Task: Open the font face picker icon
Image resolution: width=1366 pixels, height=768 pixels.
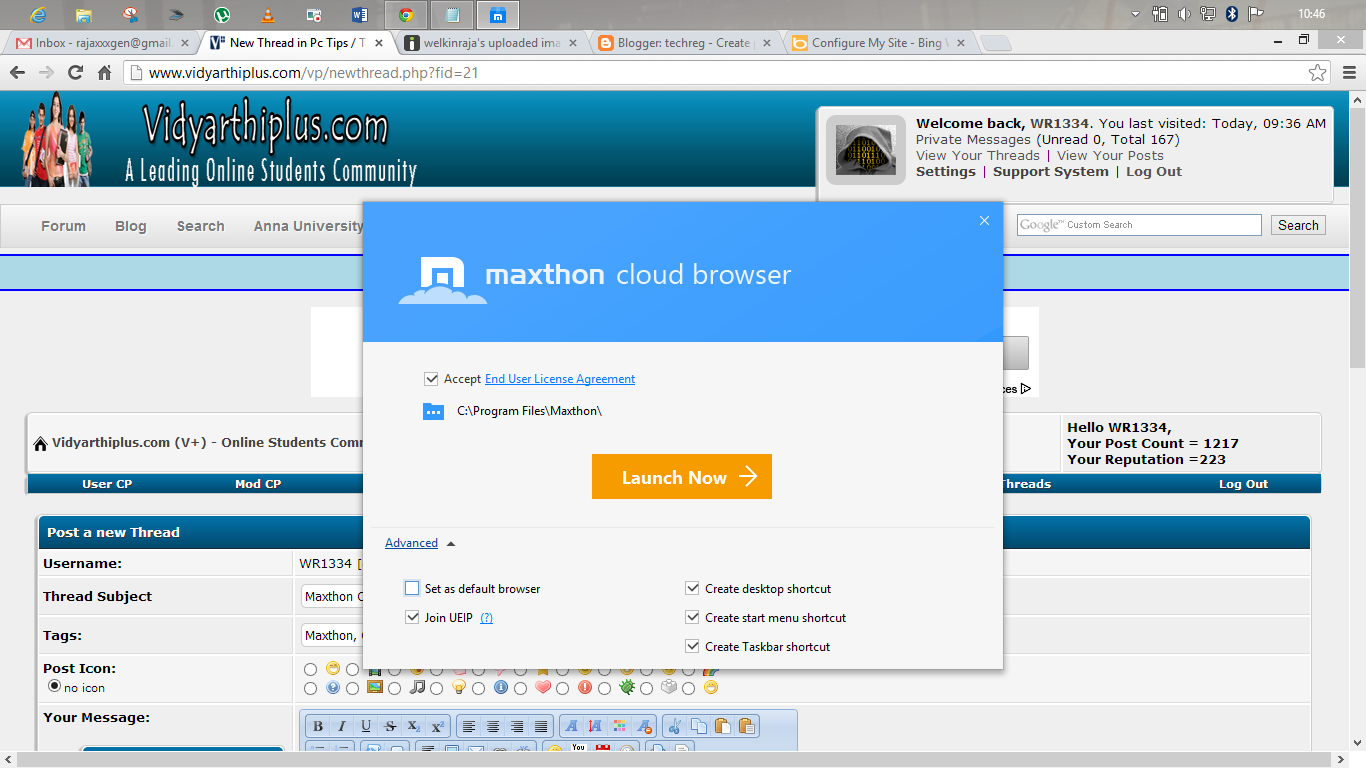Action: [571, 727]
